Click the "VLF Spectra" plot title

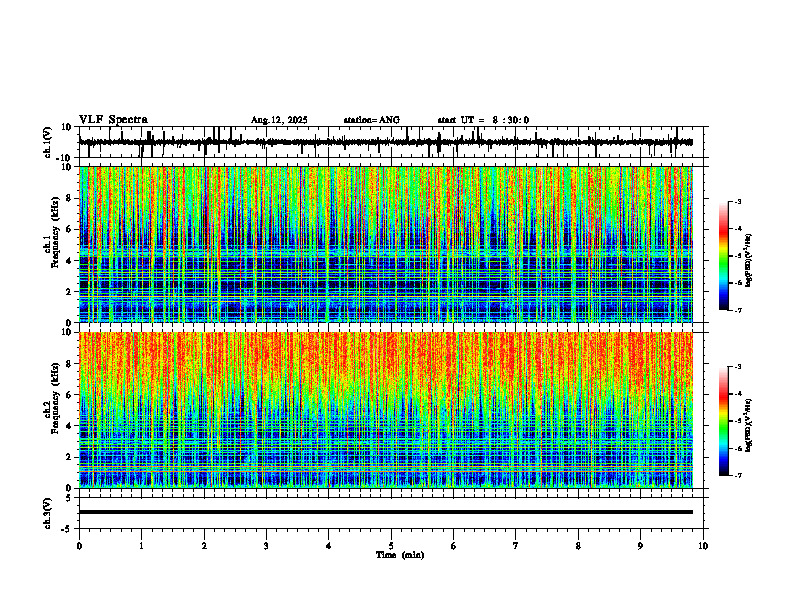[113, 120]
